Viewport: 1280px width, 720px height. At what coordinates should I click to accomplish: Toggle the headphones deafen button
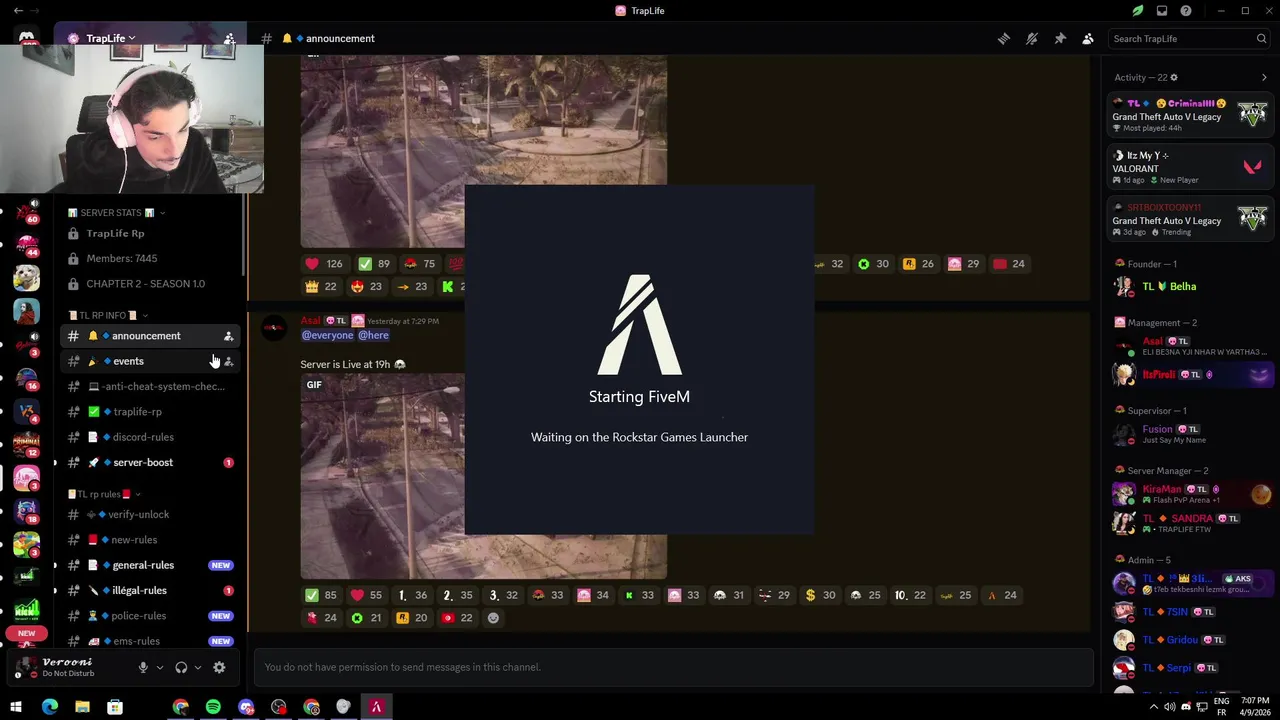coord(181,667)
